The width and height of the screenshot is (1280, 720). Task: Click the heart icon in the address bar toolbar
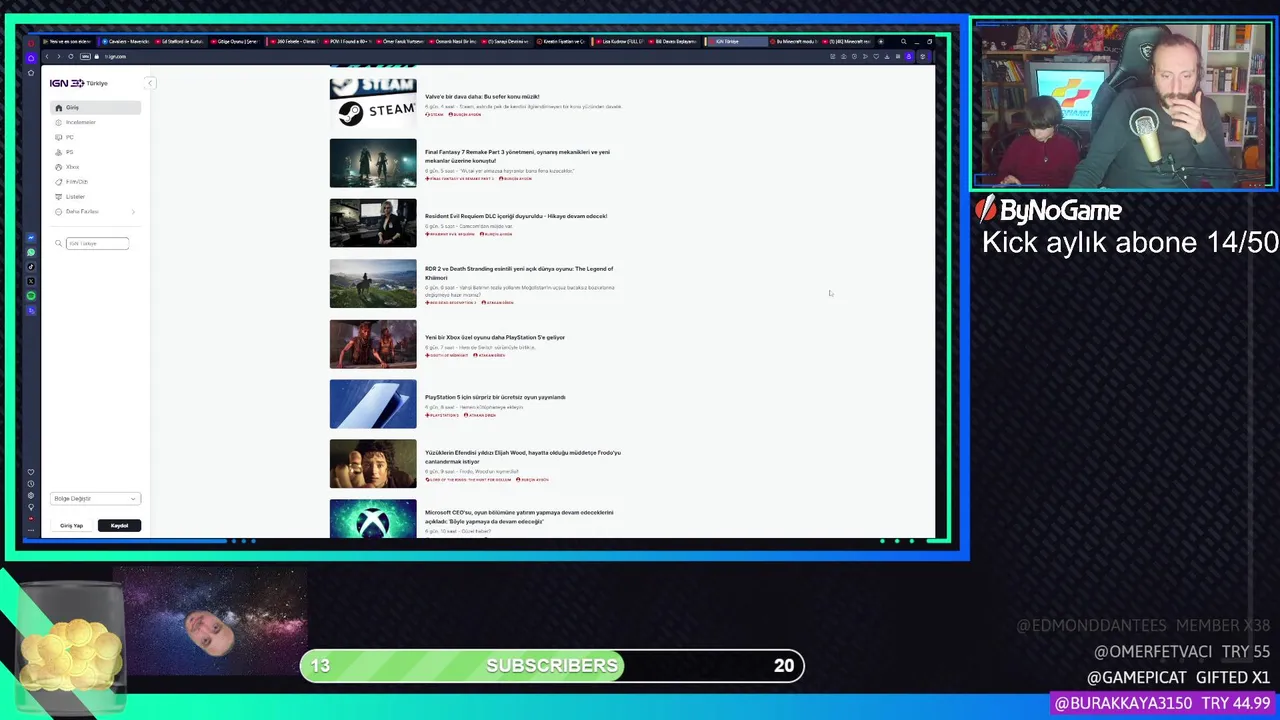(876, 56)
